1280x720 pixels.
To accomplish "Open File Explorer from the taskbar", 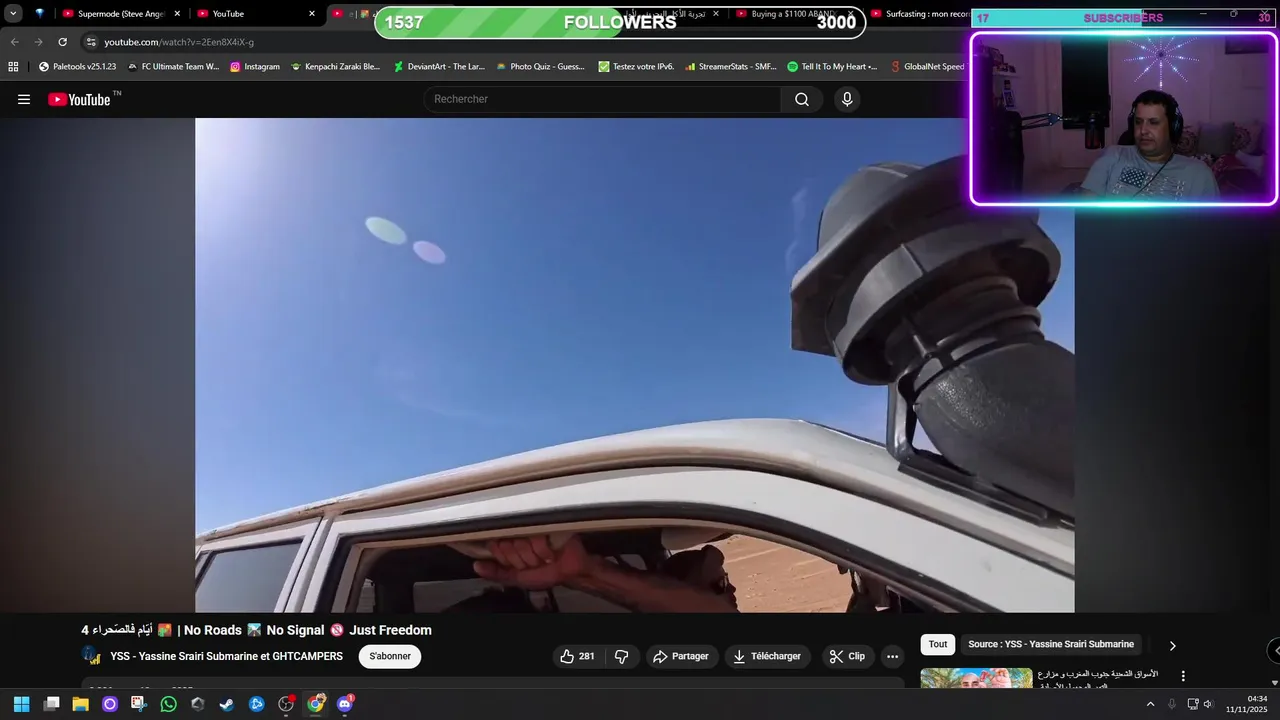I will pyautogui.click(x=81, y=704).
